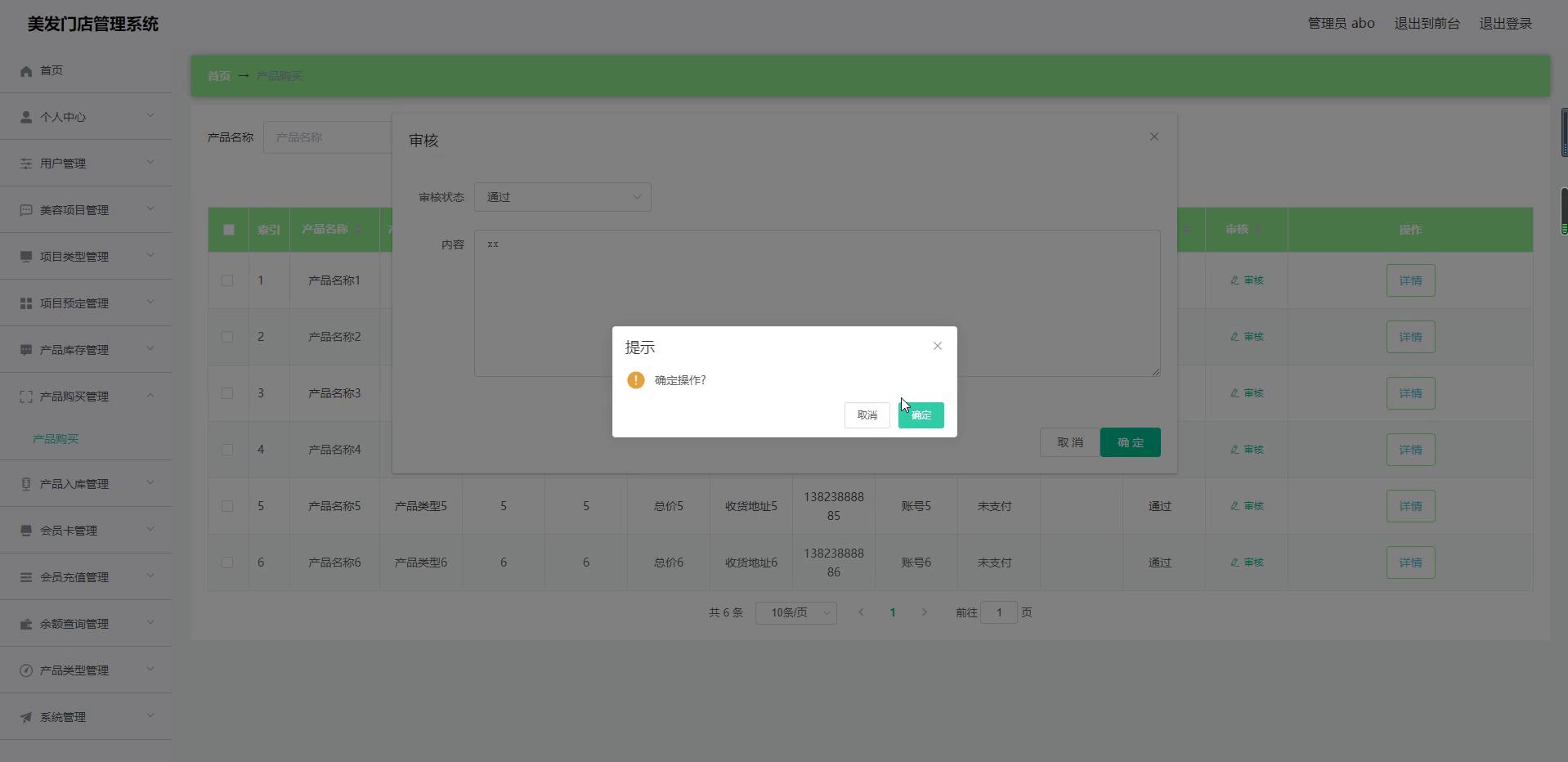Click the orange warning icon in prompt

[x=635, y=380]
